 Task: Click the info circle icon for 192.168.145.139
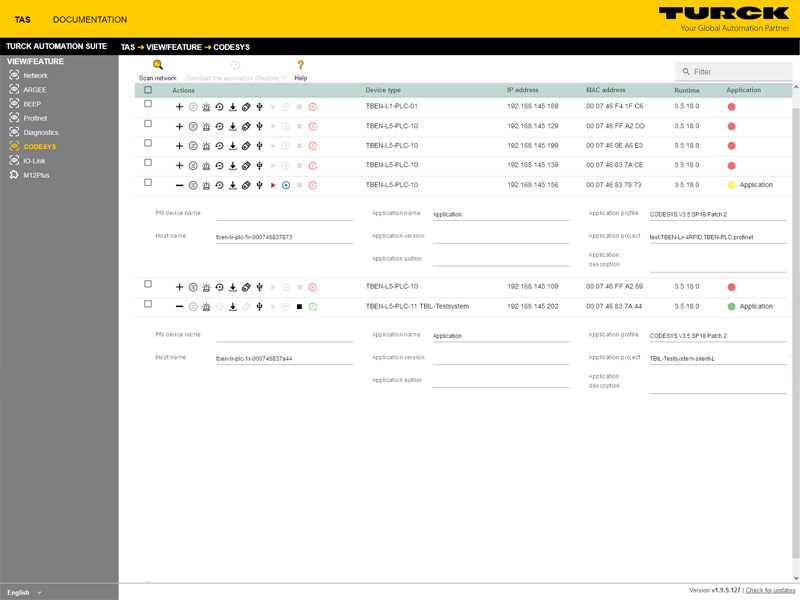pyautogui.click(x=193, y=166)
